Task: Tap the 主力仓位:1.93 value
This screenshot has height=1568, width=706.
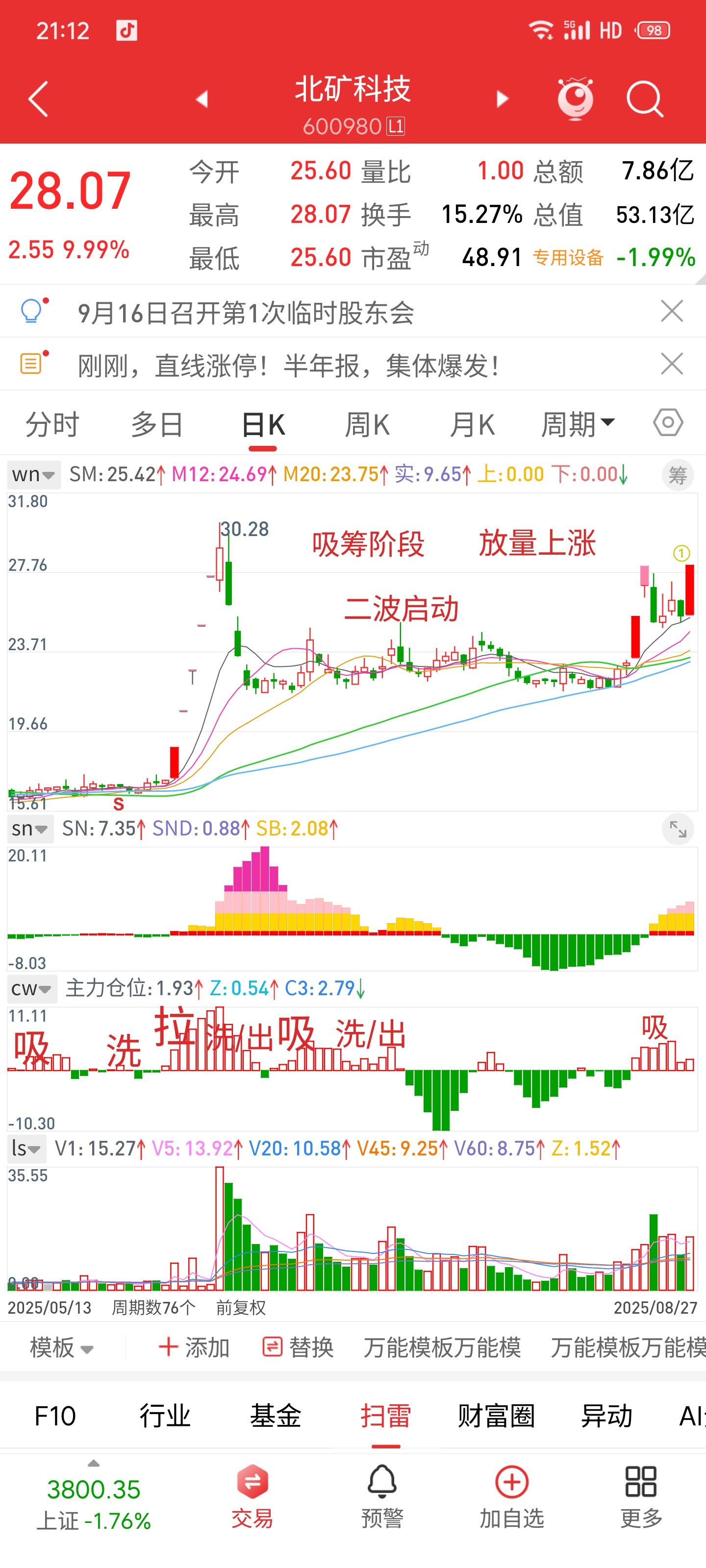Action: (133, 988)
